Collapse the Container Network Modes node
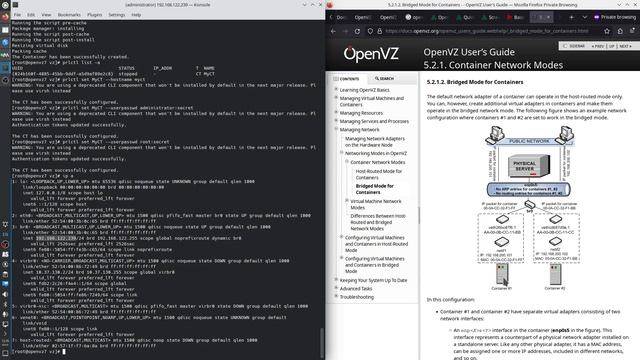 click(347, 162)
